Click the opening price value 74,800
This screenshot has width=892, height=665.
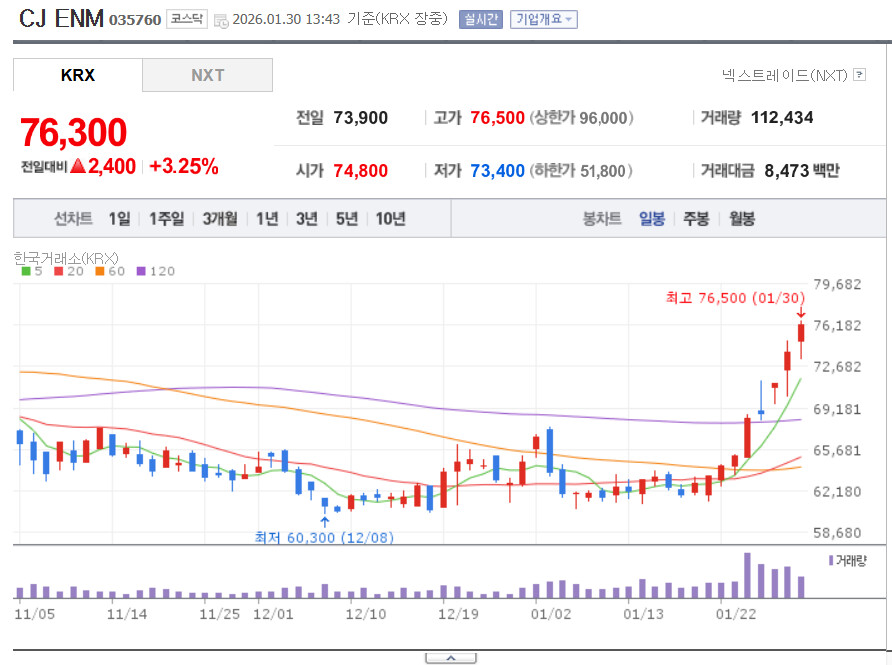click(361, 171)
